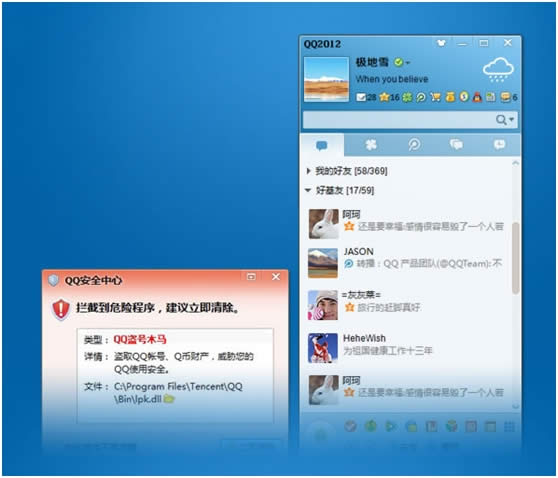Viewport: 558px width, 478px height.
Task: Select the contacts tab with blue speech bubble
Action: coord(322,145)
